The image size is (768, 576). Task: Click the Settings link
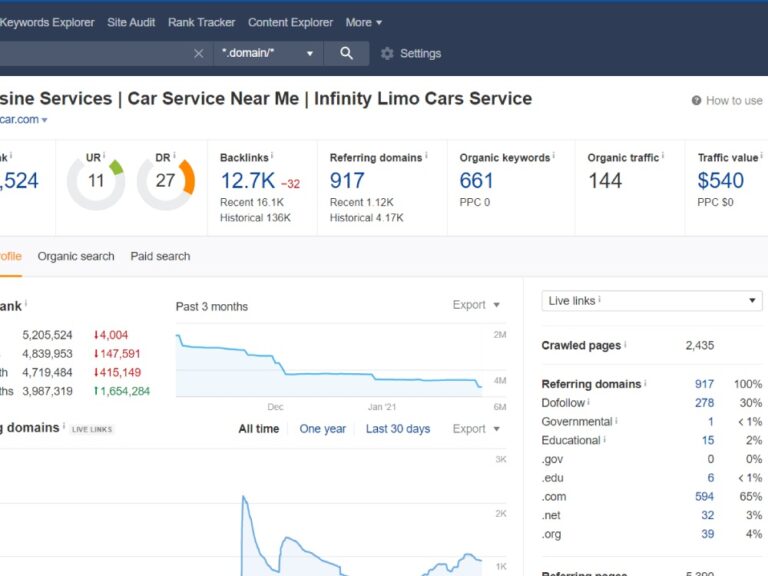pyautogui.click(x=420, y=53)
